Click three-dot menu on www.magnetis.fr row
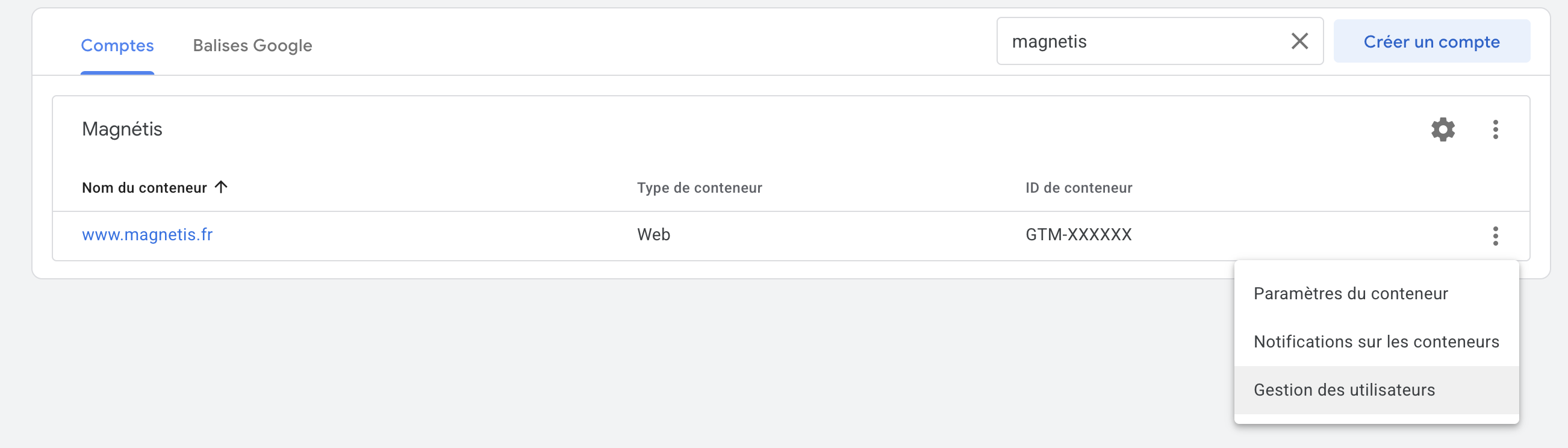The image size is (1568, 448). point(1495,235)
